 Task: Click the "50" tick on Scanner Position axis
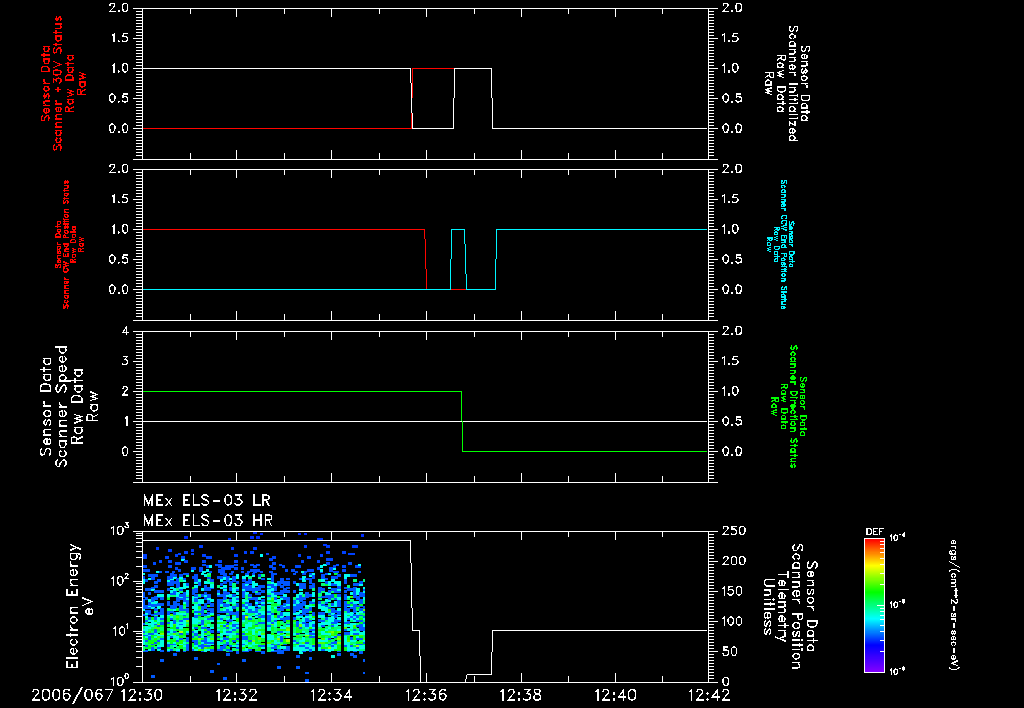[726, 652]
